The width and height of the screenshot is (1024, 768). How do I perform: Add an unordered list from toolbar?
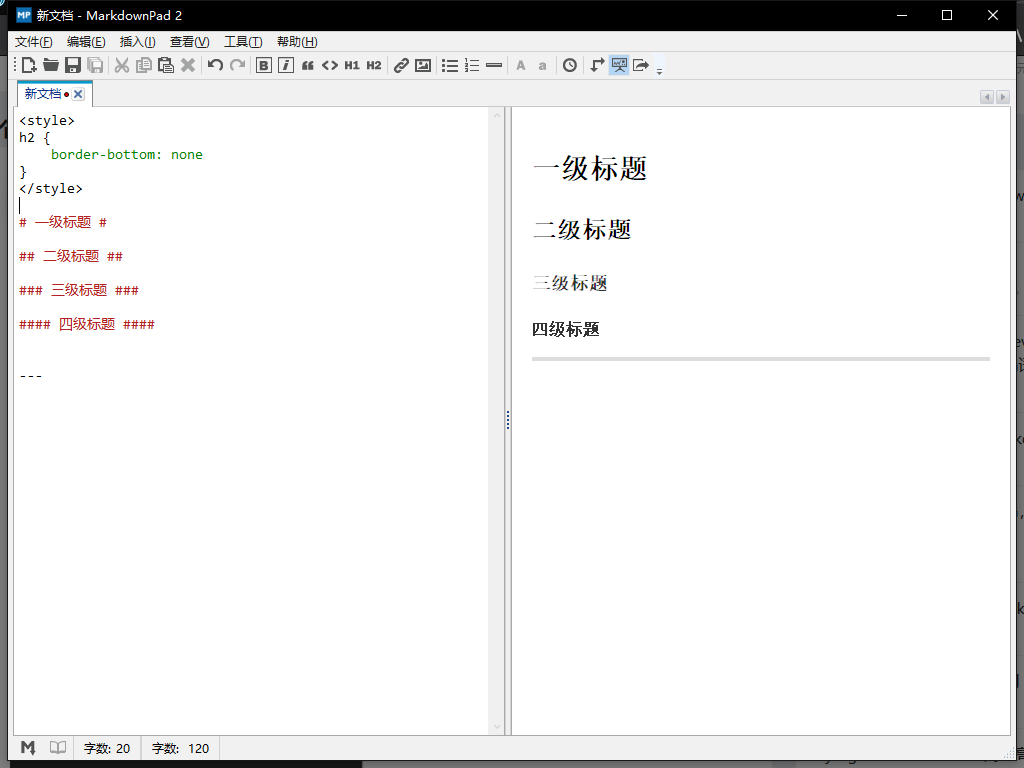click(x=450, y=66)
